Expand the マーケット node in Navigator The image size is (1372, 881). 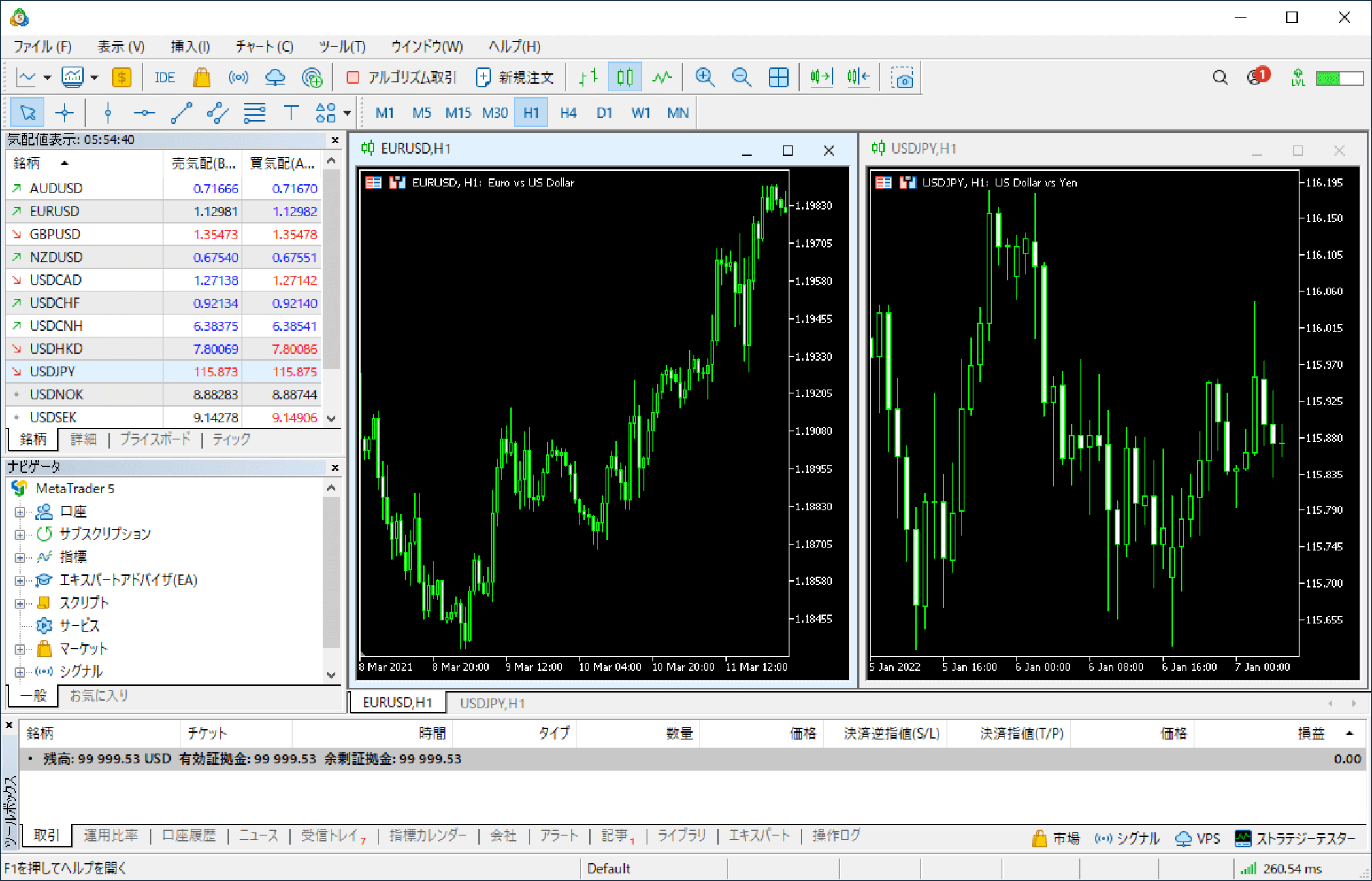click(x=20, y=649)
